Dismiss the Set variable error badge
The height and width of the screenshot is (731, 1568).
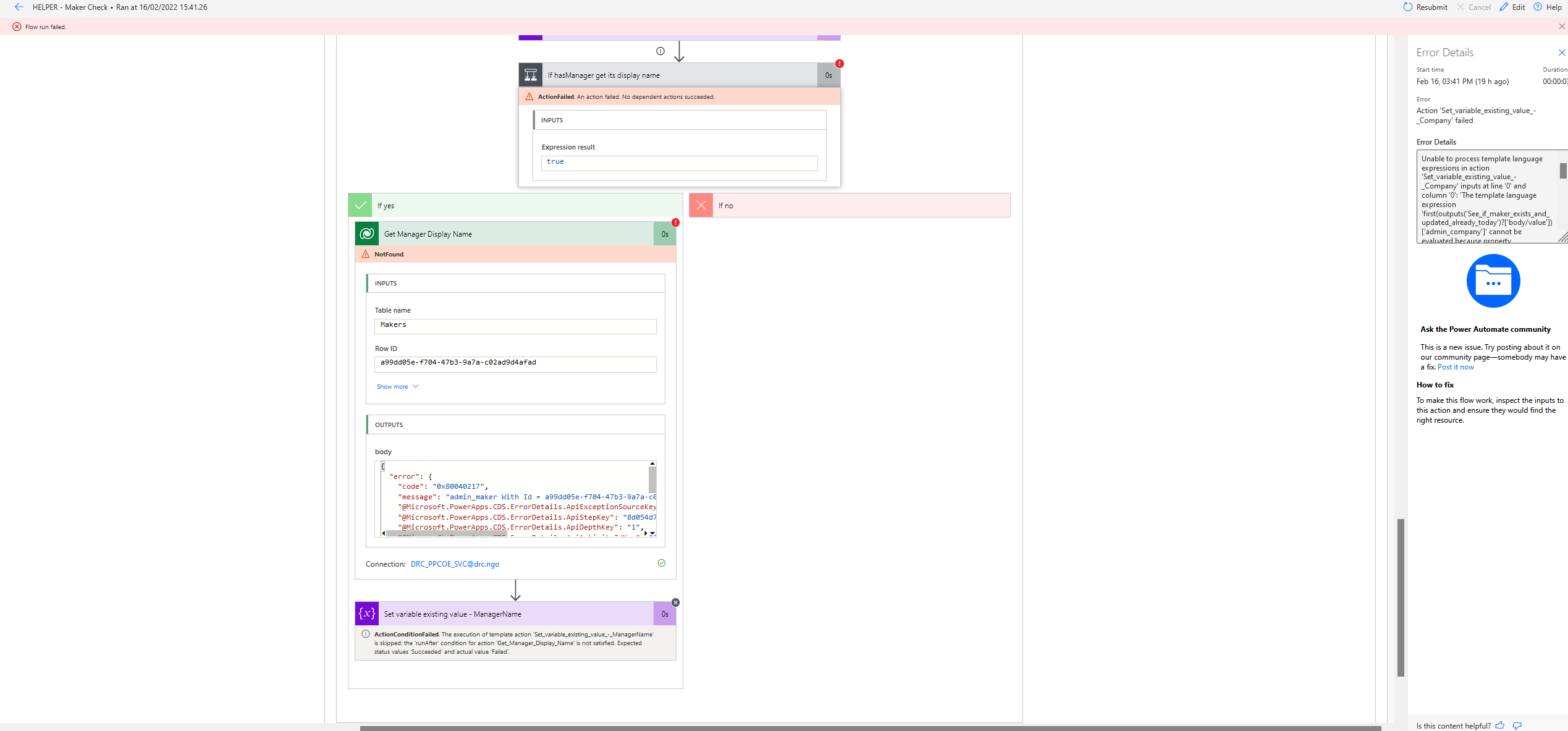[675, 602]
